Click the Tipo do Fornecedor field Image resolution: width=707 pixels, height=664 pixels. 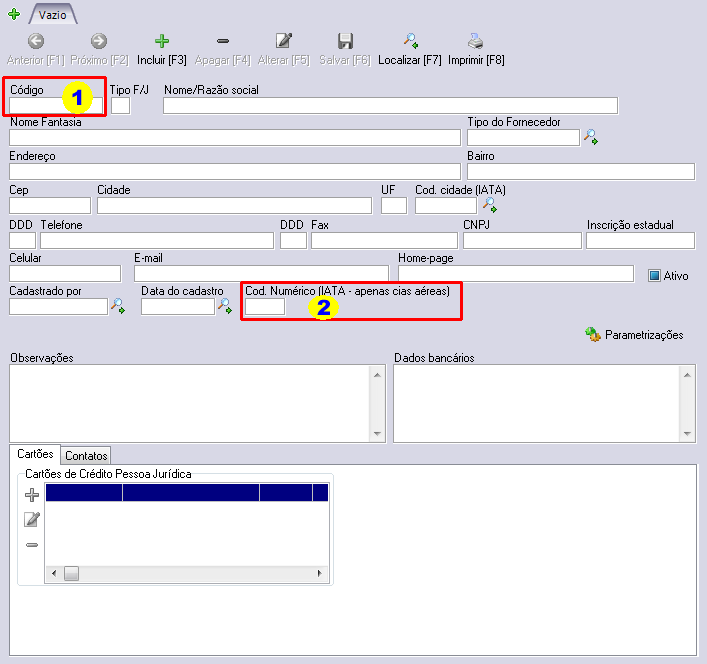[523, 137]
